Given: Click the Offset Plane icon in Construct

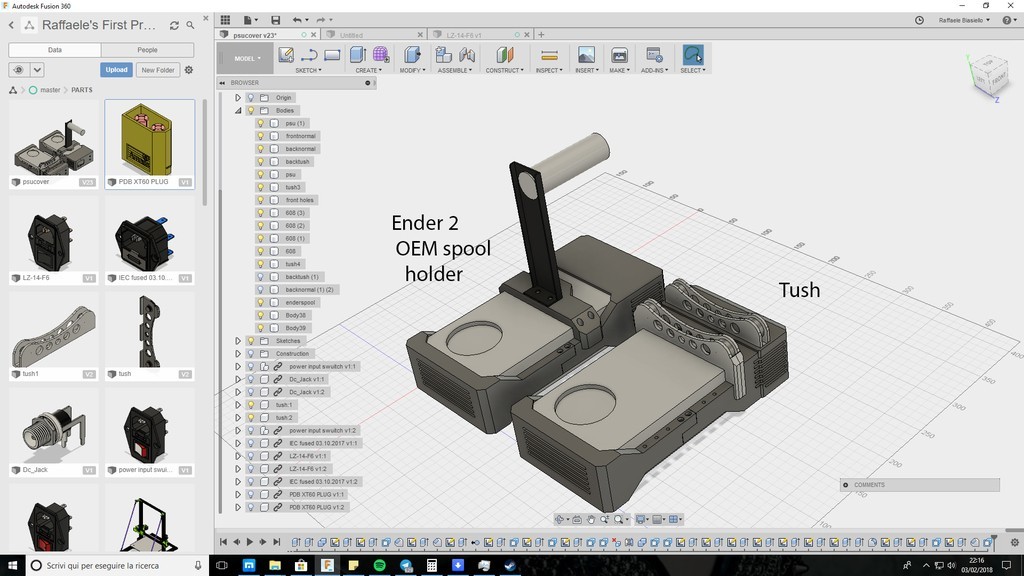Looking at the screenshot, I should (x=505, y=55).
